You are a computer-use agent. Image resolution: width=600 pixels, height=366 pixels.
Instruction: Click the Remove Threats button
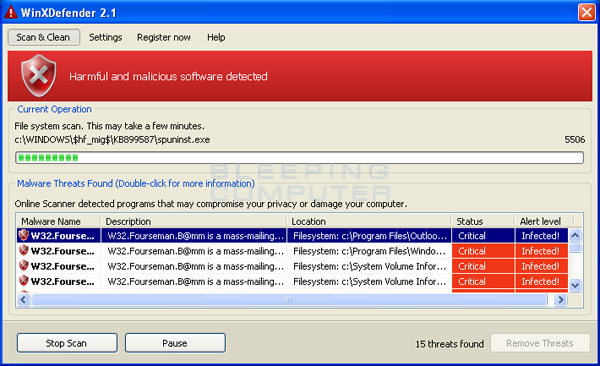[x=540, y=343]
